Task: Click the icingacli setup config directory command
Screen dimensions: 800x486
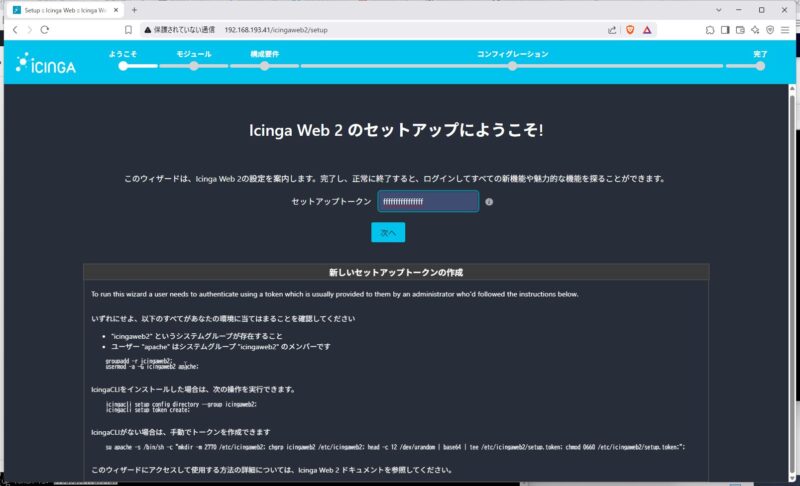Action: click(x=181, y=404)
